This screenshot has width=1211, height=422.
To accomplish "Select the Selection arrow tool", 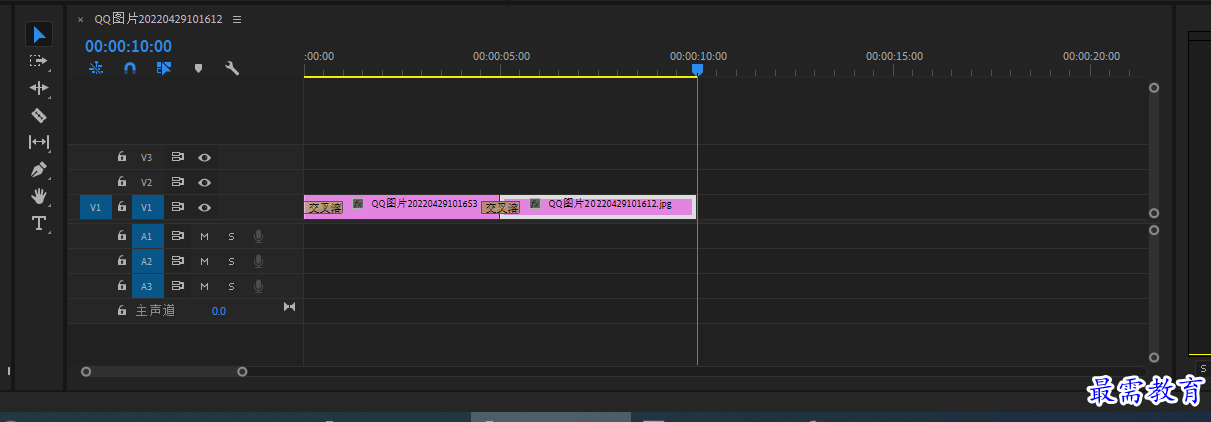I will [39, 35].
